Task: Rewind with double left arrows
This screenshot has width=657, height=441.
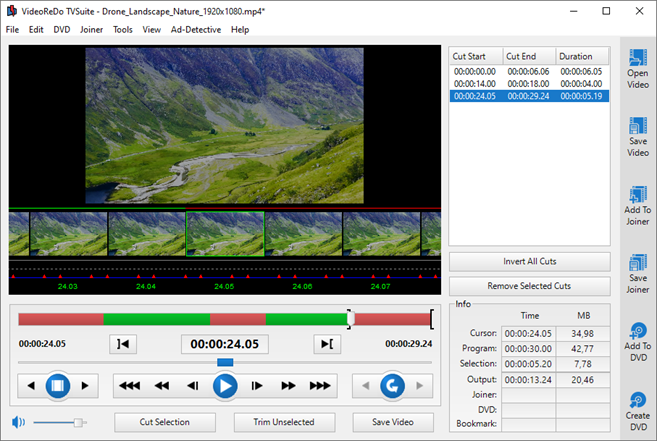Action: pos(162,386)
